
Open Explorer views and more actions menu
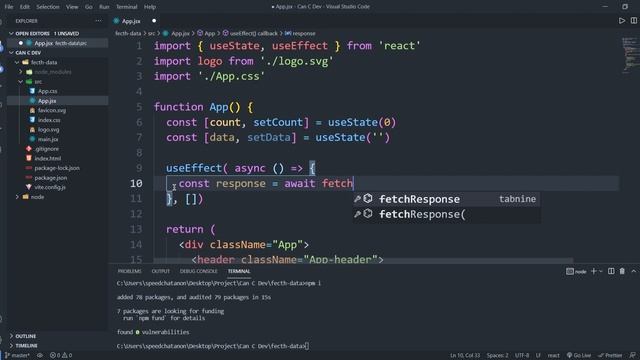(98, 21)
